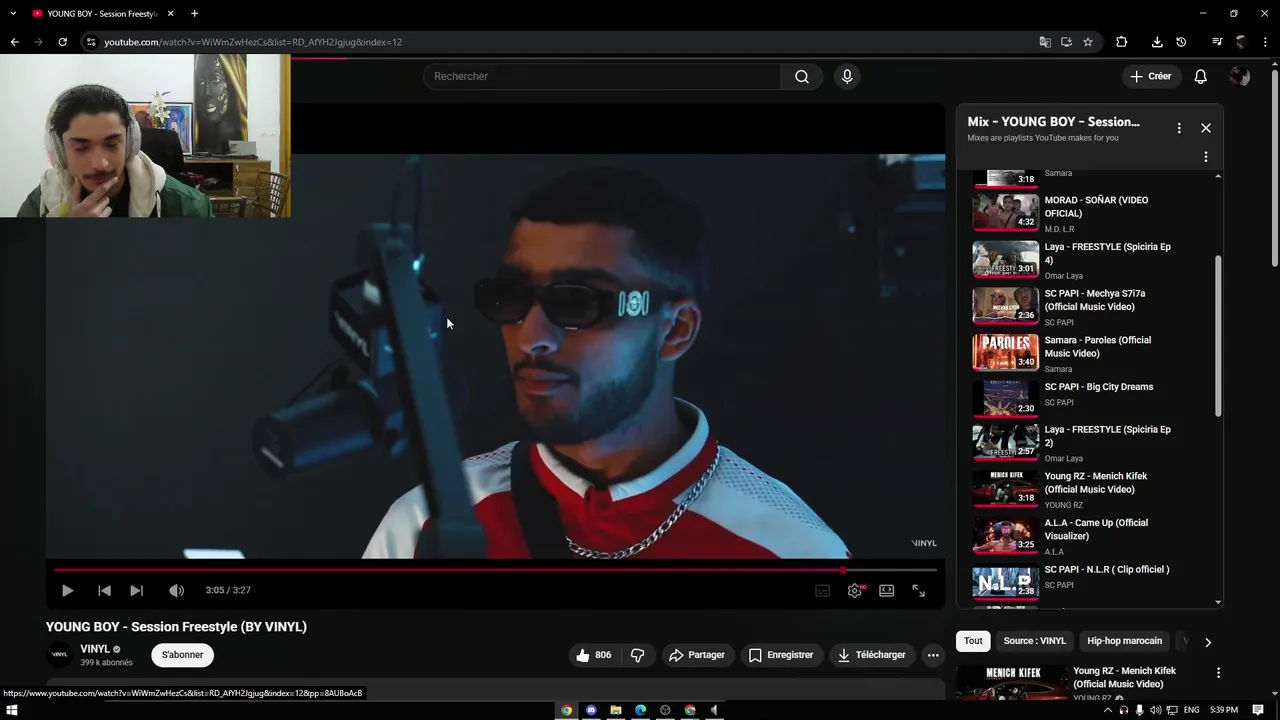Open more actions ellipsis below the video
1280x720 pixels.
[933, 655]
